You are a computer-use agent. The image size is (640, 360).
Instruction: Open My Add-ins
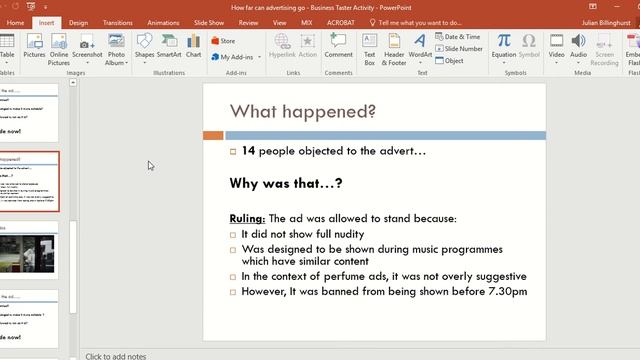tap(232, 57)
